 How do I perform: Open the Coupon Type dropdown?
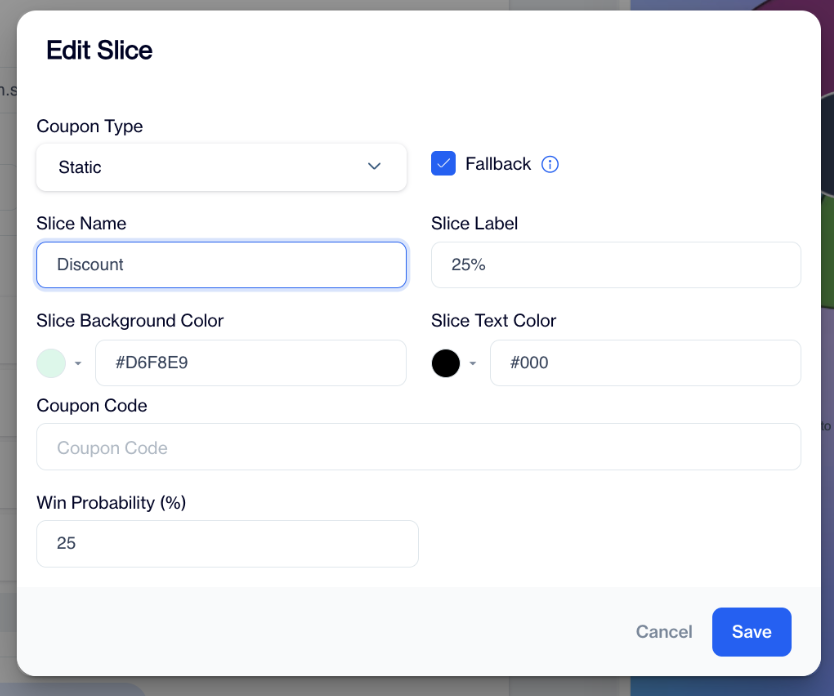(x=221, y=167)
